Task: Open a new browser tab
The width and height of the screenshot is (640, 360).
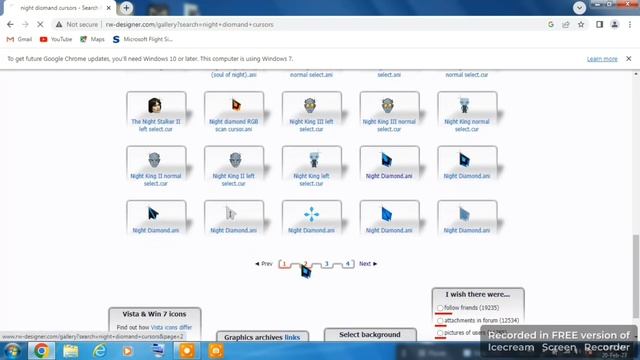Action: 127,8
